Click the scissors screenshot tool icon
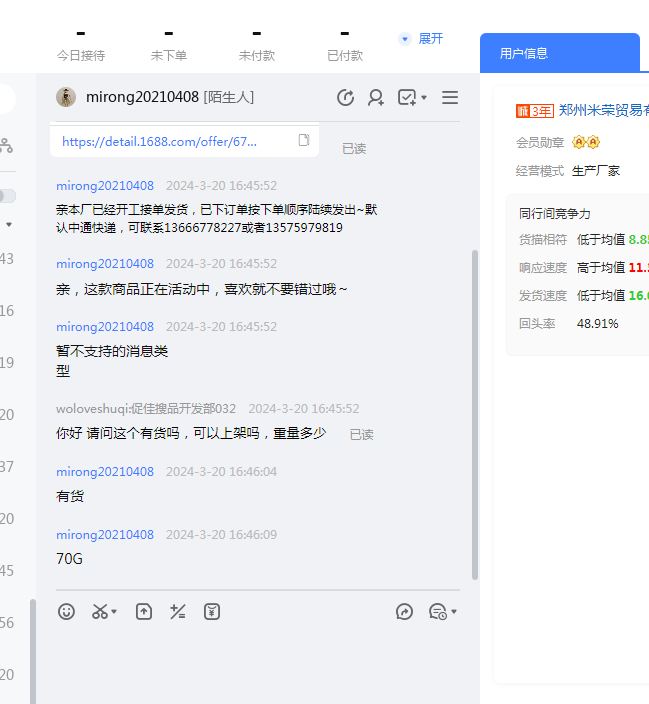The image size is (649, 704). pyautogui.click(x=100, y=611)
